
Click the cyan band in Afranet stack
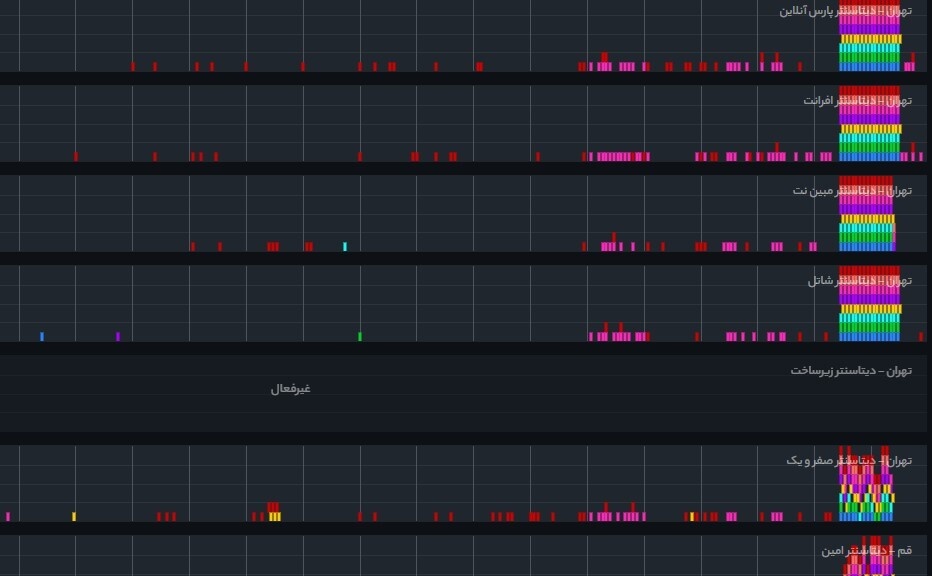[870, 139]
